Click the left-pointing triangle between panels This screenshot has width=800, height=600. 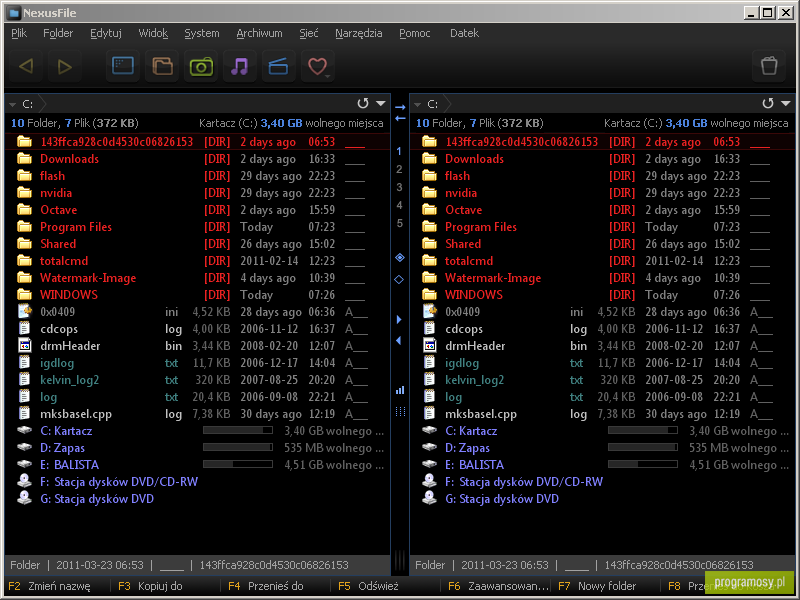click(398, 340)
